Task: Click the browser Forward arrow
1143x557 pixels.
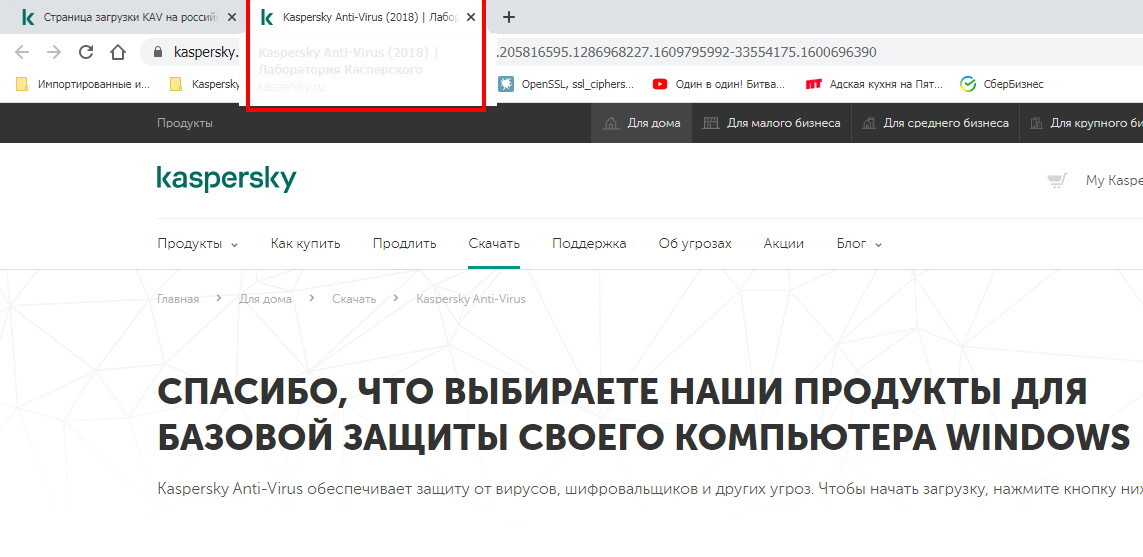Action: coord(54,52)
